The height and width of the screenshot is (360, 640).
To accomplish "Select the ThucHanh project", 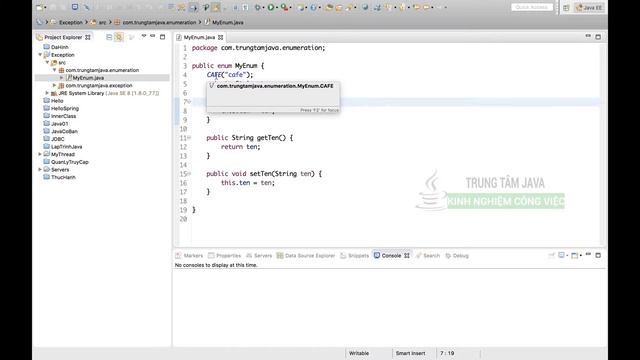I will pyautogui.click(x=63, y=177).
